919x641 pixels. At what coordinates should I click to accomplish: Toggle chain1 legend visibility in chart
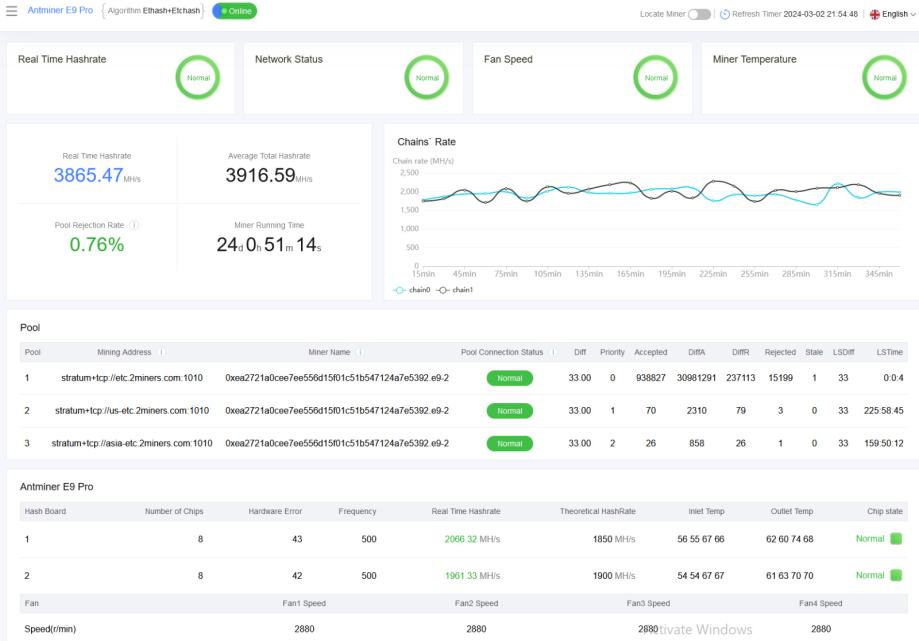click(x=456, y=289)
